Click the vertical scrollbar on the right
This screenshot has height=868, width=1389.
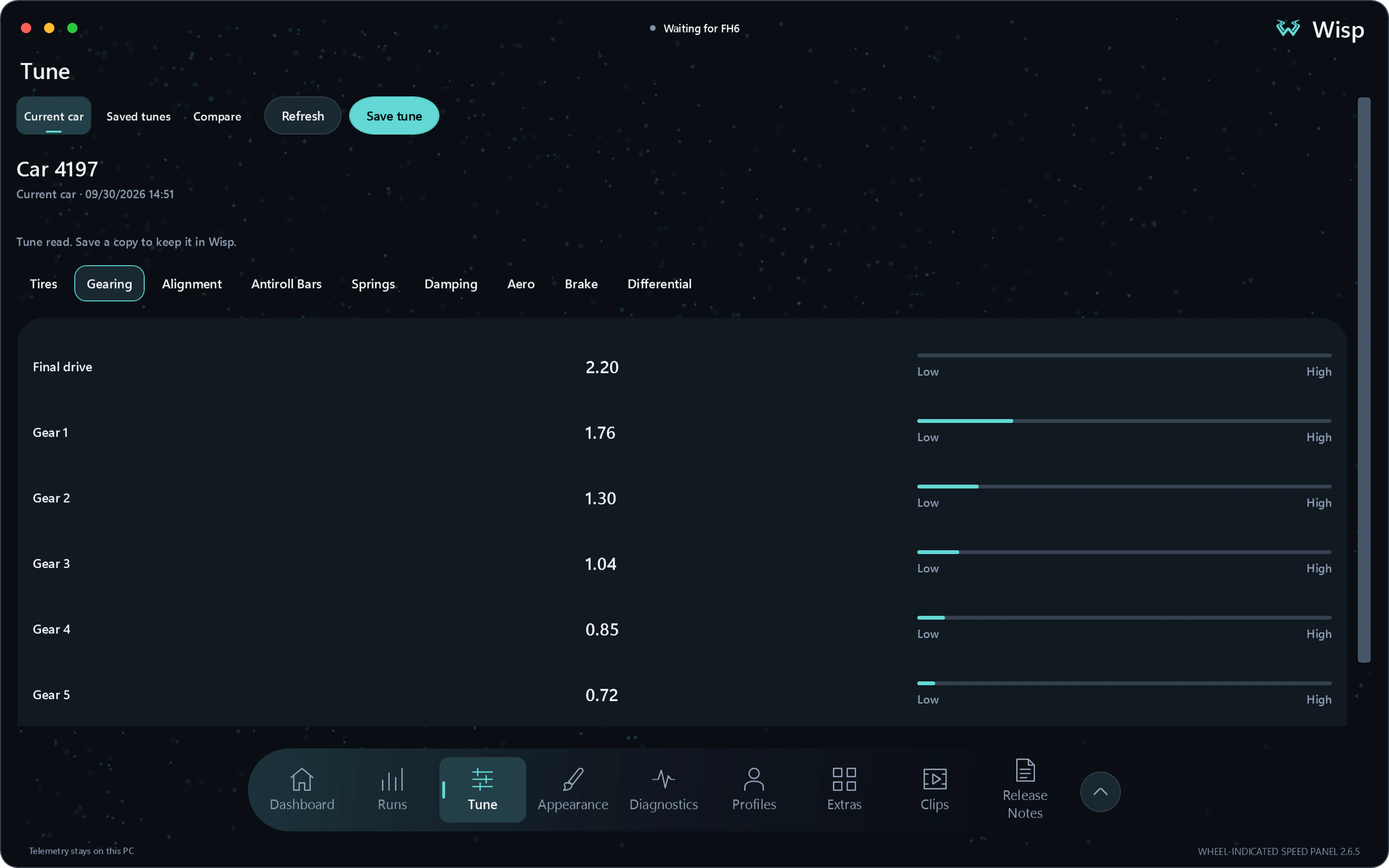coord(1364,380)
